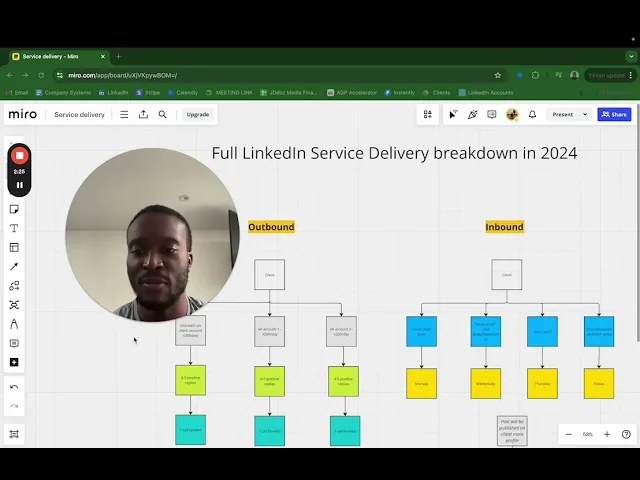Open the Email bookmark

tap(17, 93)
